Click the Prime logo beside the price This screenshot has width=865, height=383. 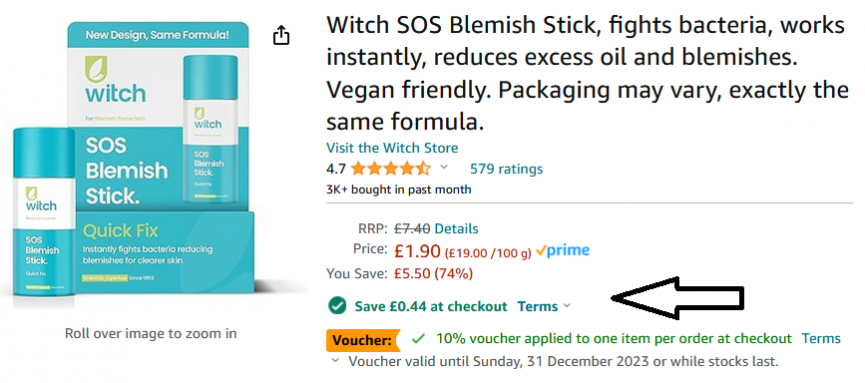pos(563,251)
